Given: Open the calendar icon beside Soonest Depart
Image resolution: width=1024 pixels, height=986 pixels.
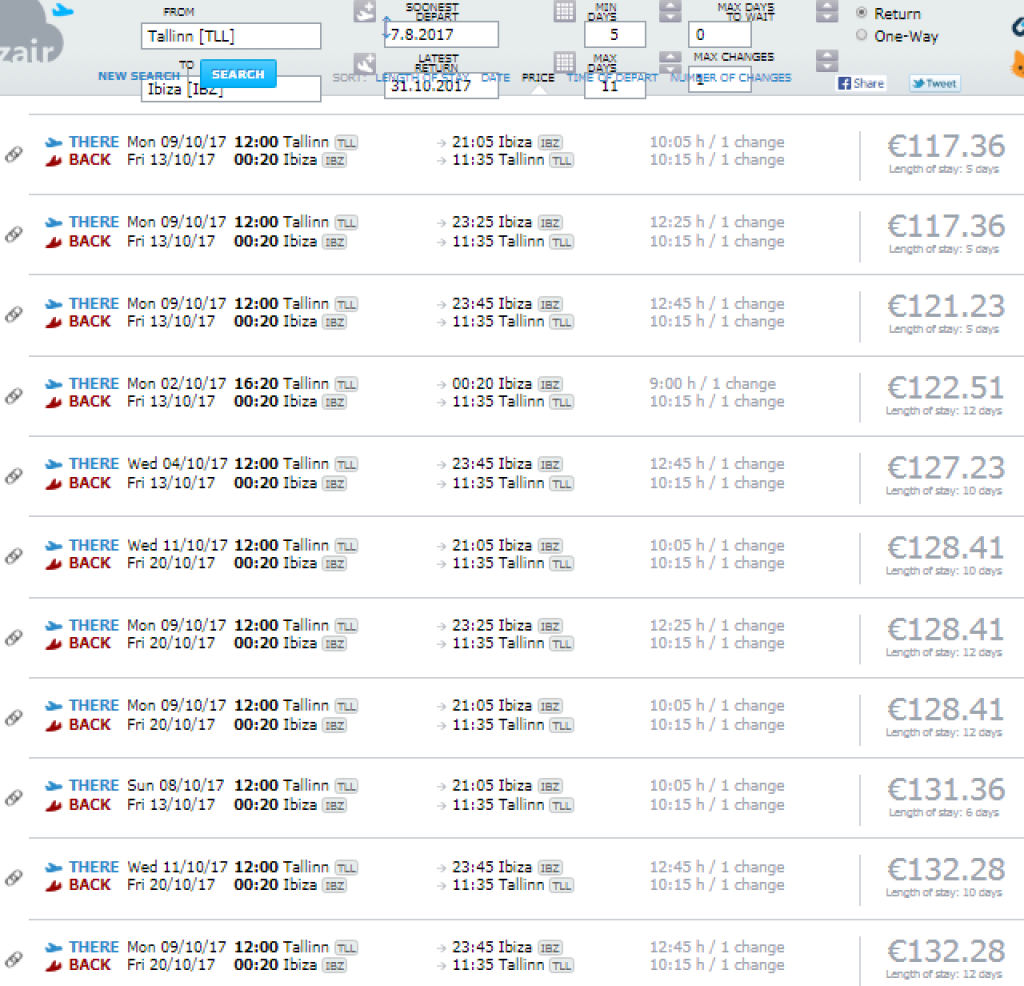Looking at the screenshot, I should tap(565, 12).
